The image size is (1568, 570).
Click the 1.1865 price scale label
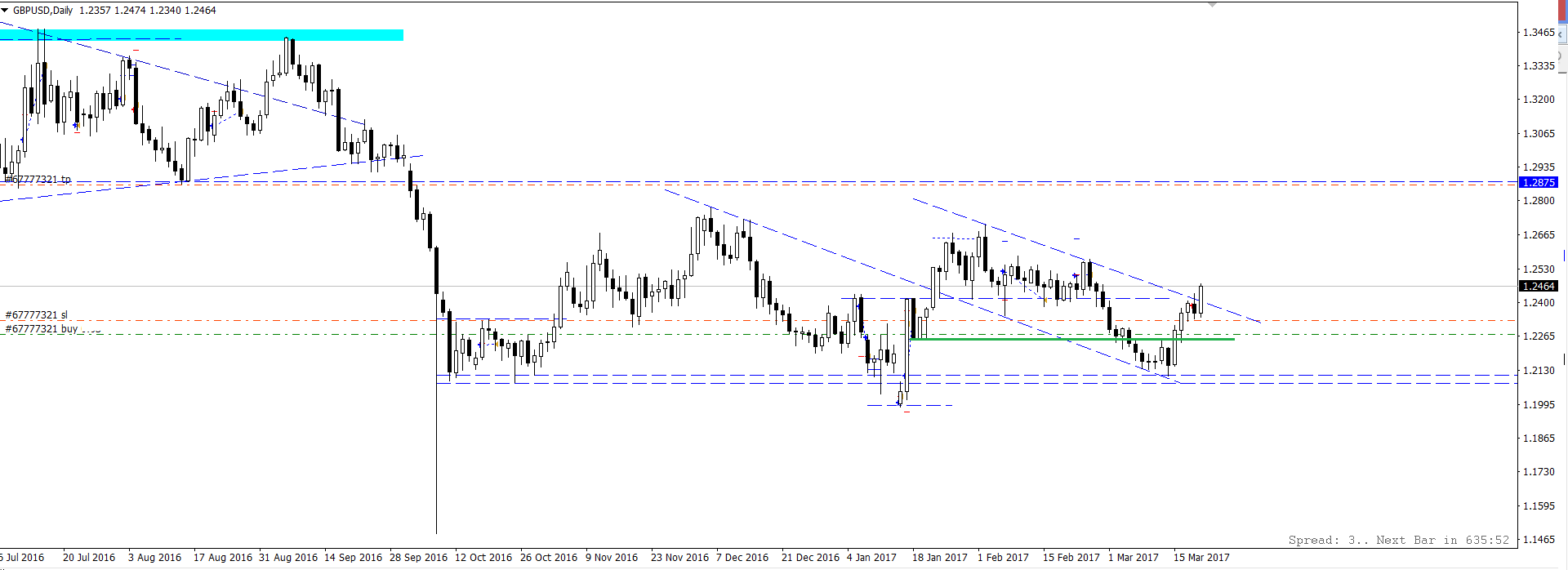pos(1539,439)
